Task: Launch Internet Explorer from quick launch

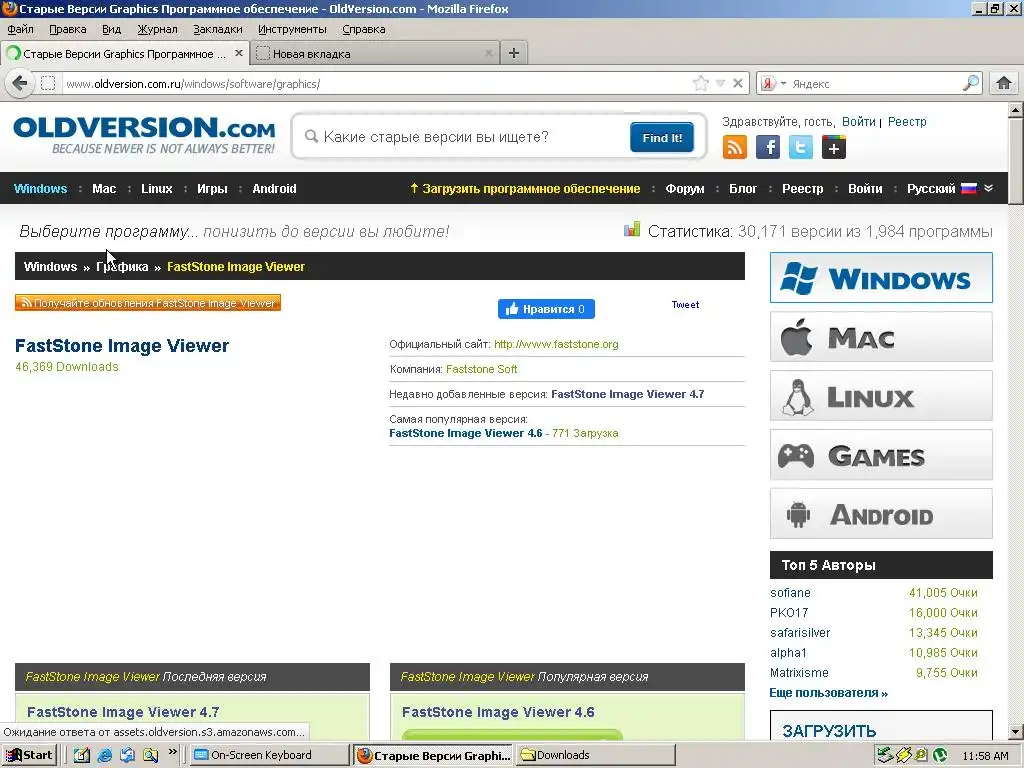Action: pyautogui.click(x=104, y=756)
